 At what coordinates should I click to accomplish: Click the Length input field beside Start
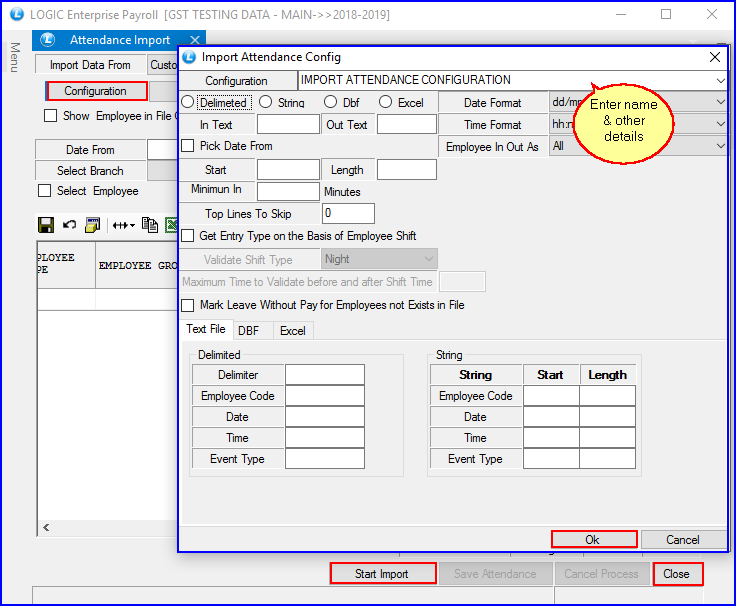pyautogui.click(x=406, y=169)
